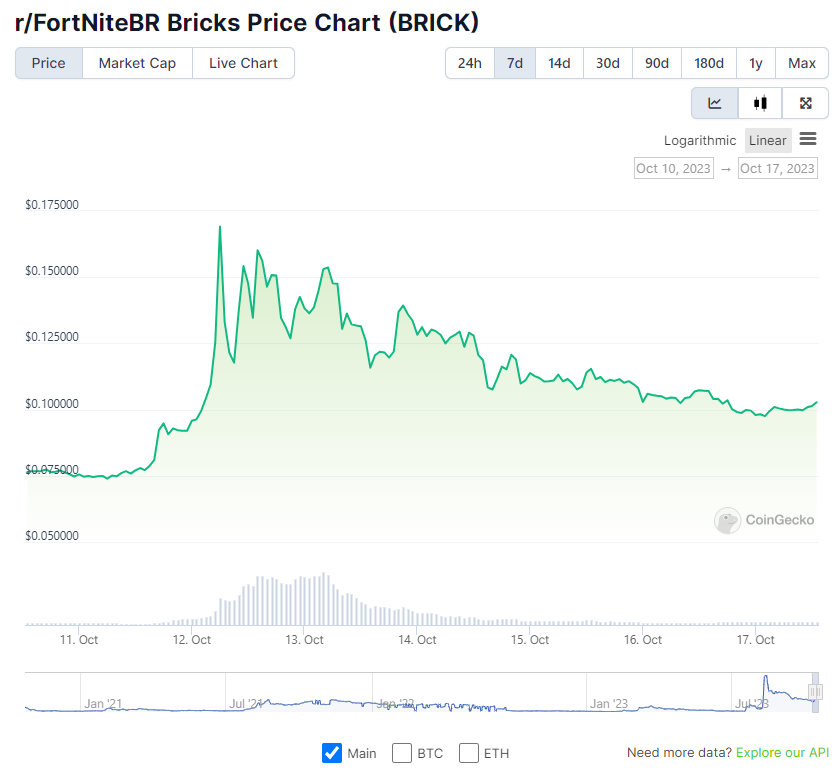
Task: Expand chart to fullscreen view
Action: [805, 102]
